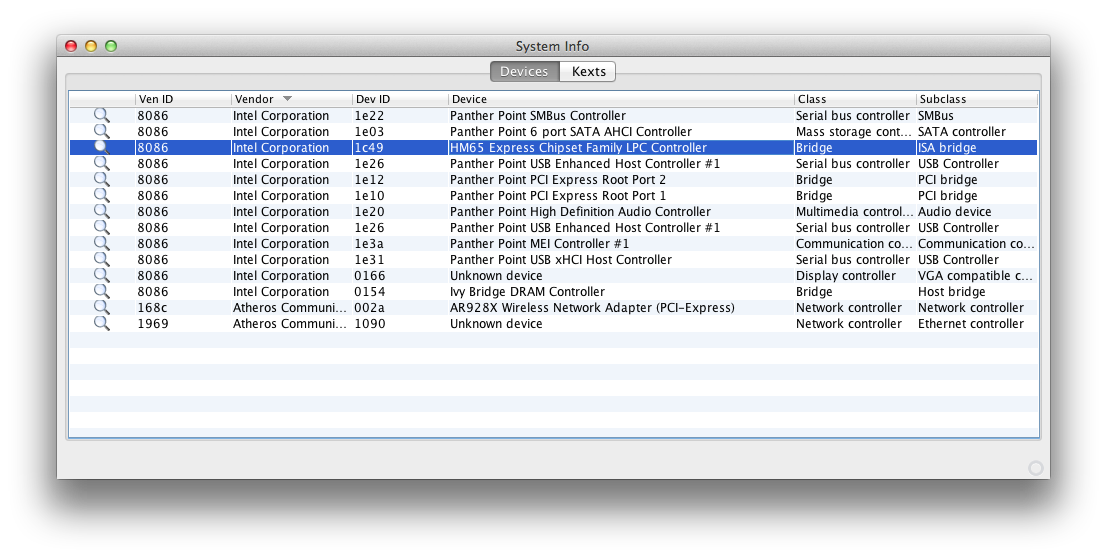
Task: Click magnifier icon beside SATA AHCI Controller row
Action: click(x=101, y=132)
